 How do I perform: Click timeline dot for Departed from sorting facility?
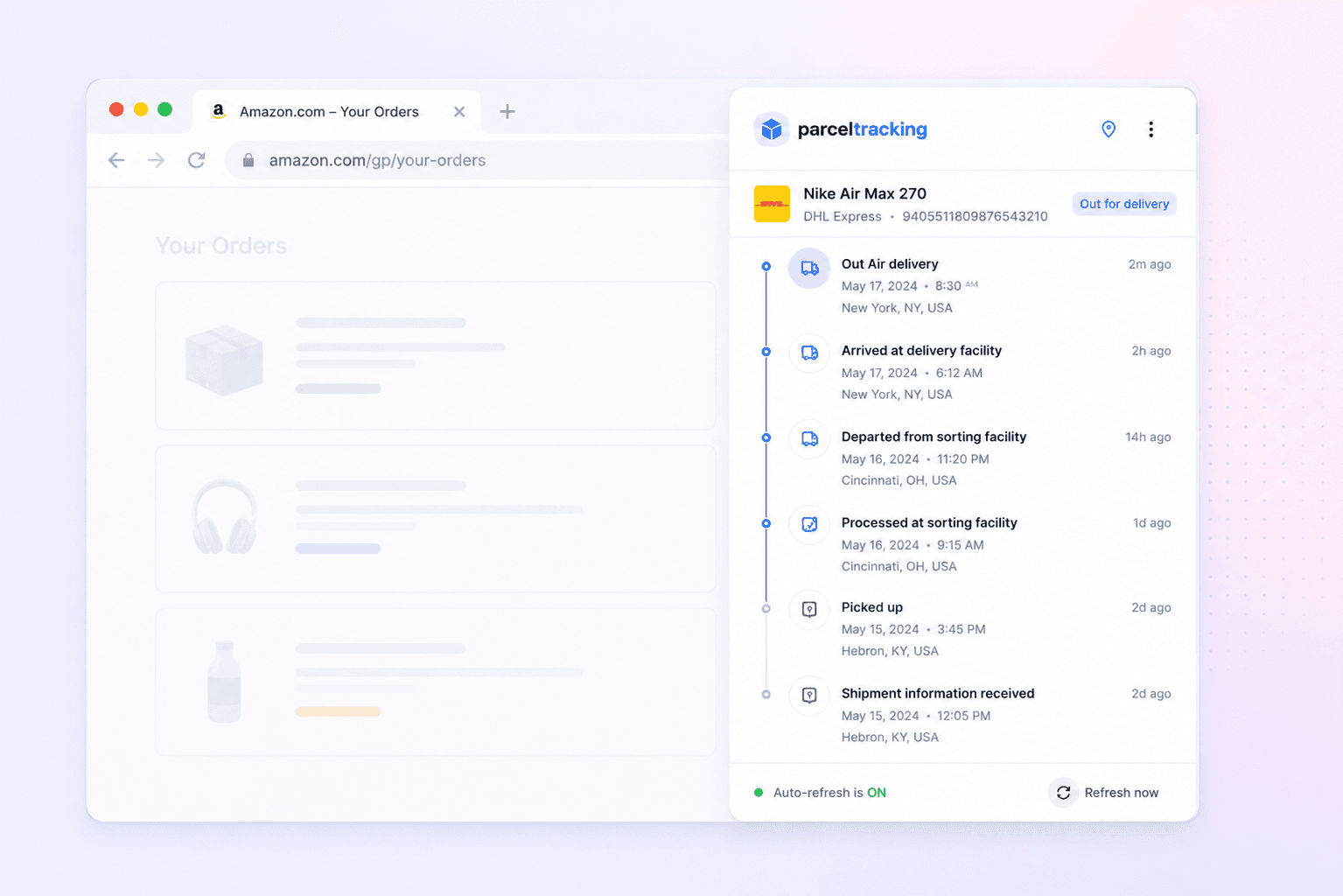(766, 437)
